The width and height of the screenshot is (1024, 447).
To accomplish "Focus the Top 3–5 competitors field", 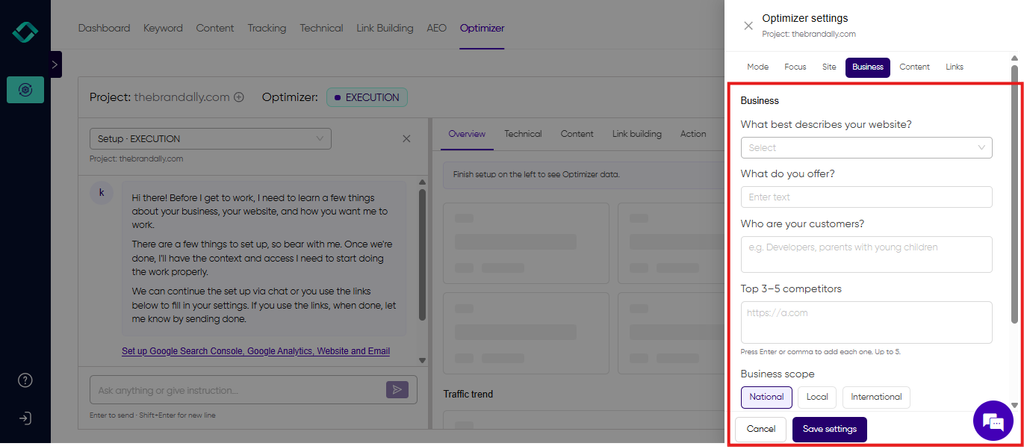I will click(x=867, y=322).
